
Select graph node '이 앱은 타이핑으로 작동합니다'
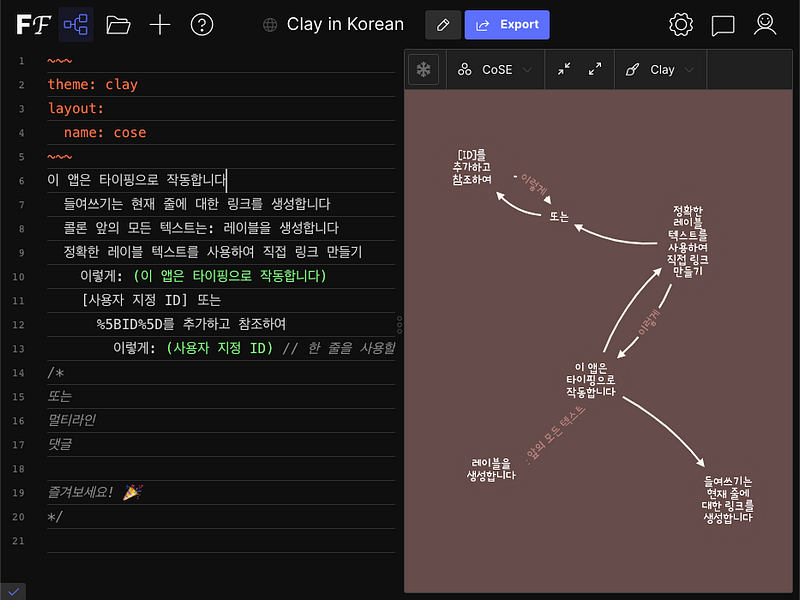pos(590,379)
